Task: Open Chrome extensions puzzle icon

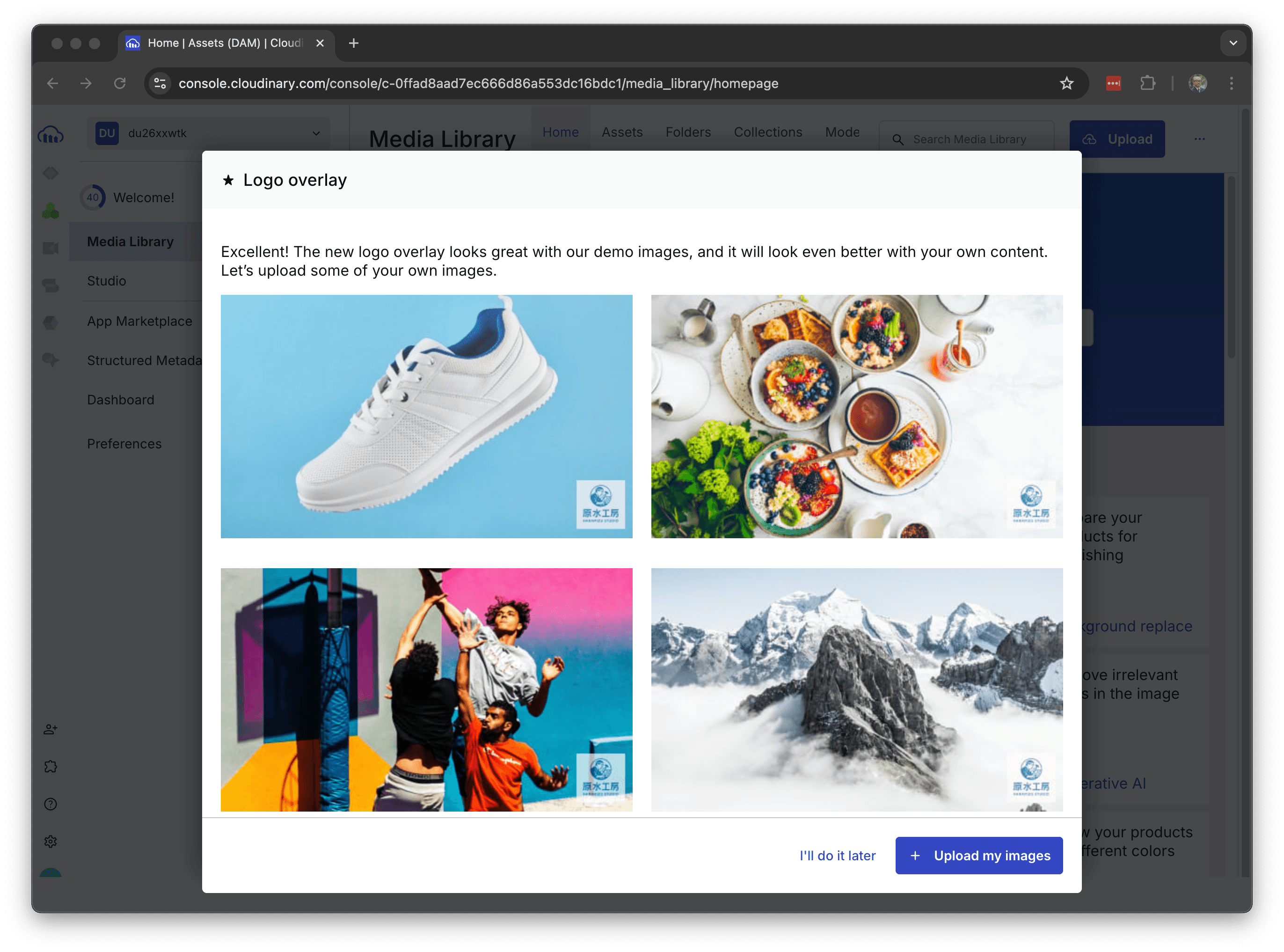Action: 1147,84
